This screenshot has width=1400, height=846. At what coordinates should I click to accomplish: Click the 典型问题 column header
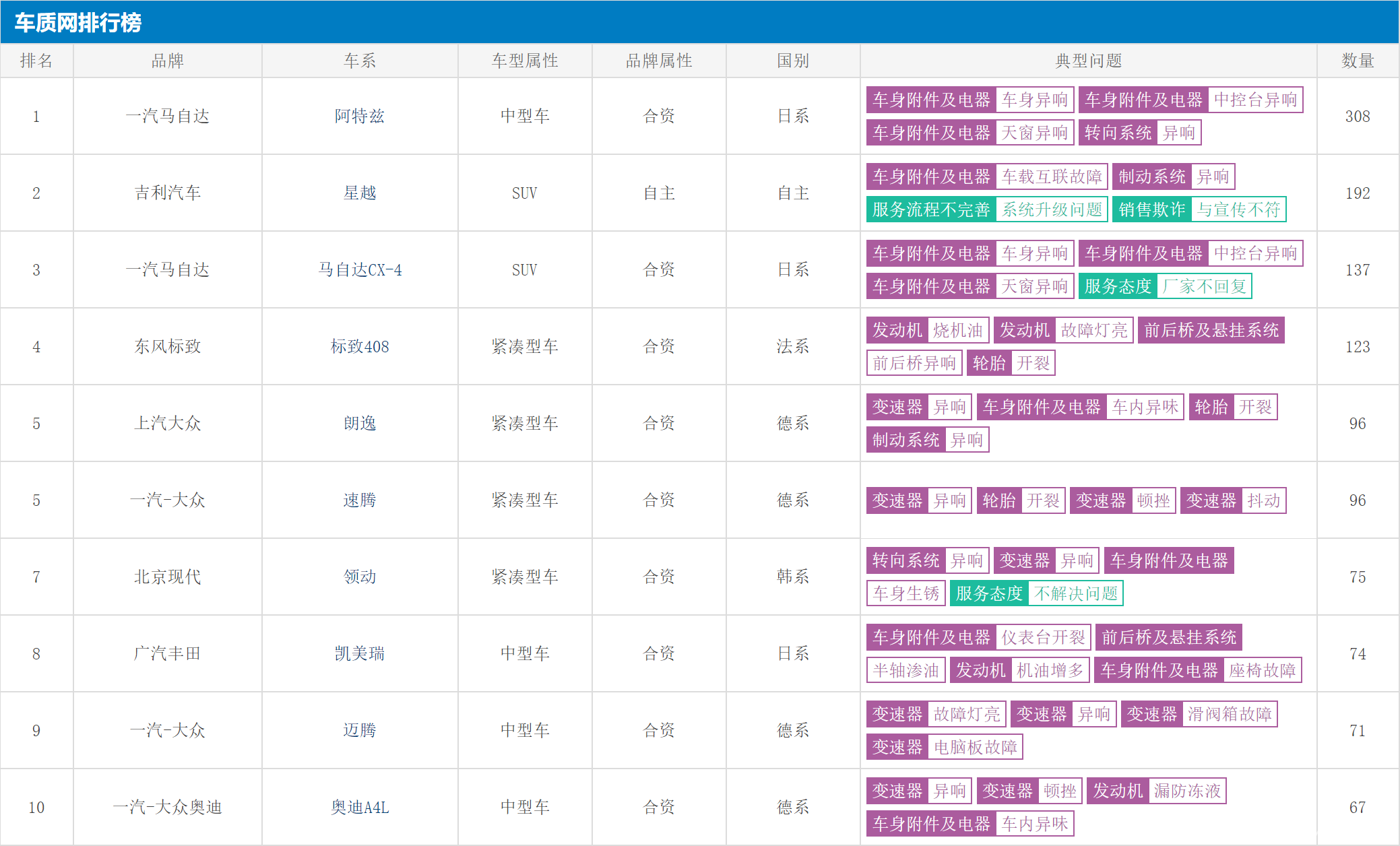(x=1088, y=61)
